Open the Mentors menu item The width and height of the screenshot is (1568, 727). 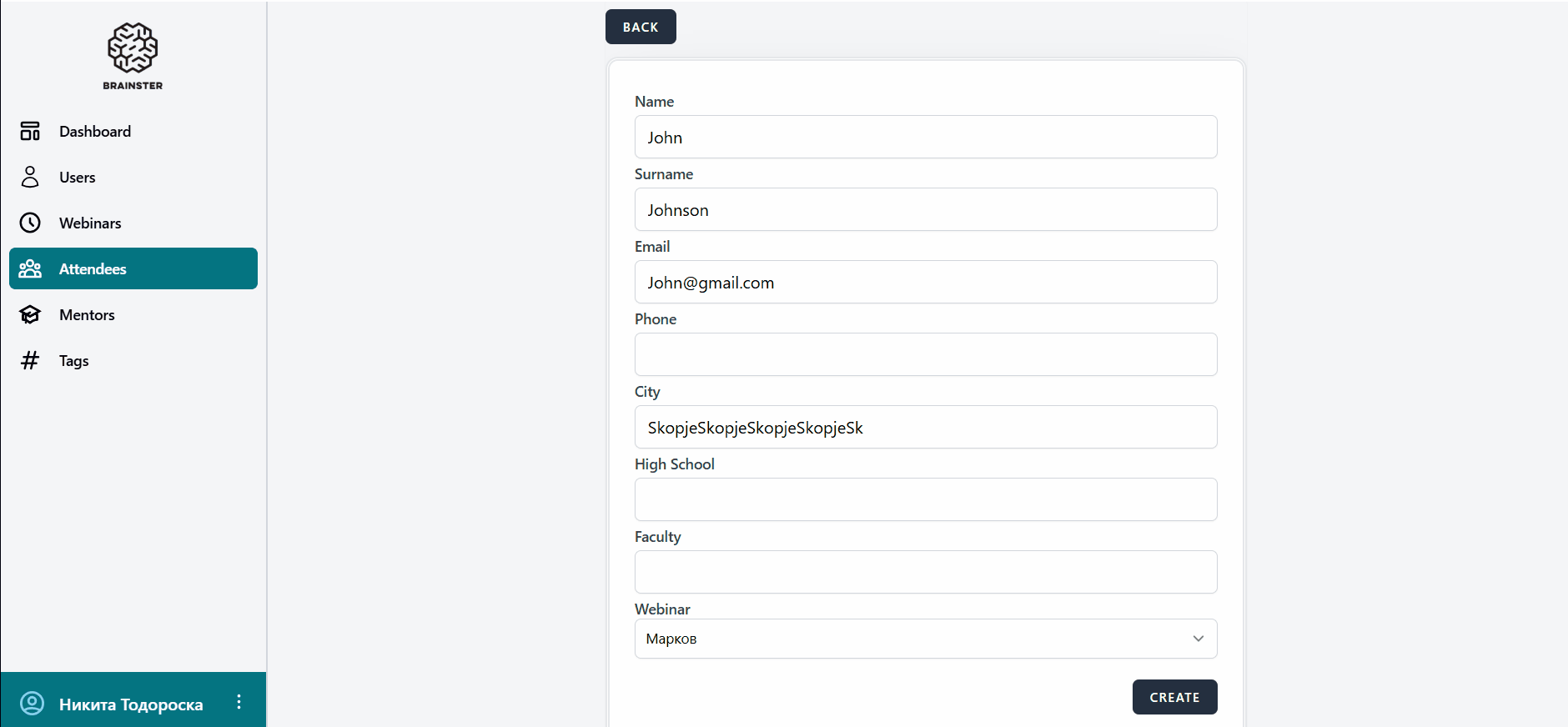click(87, 314)
